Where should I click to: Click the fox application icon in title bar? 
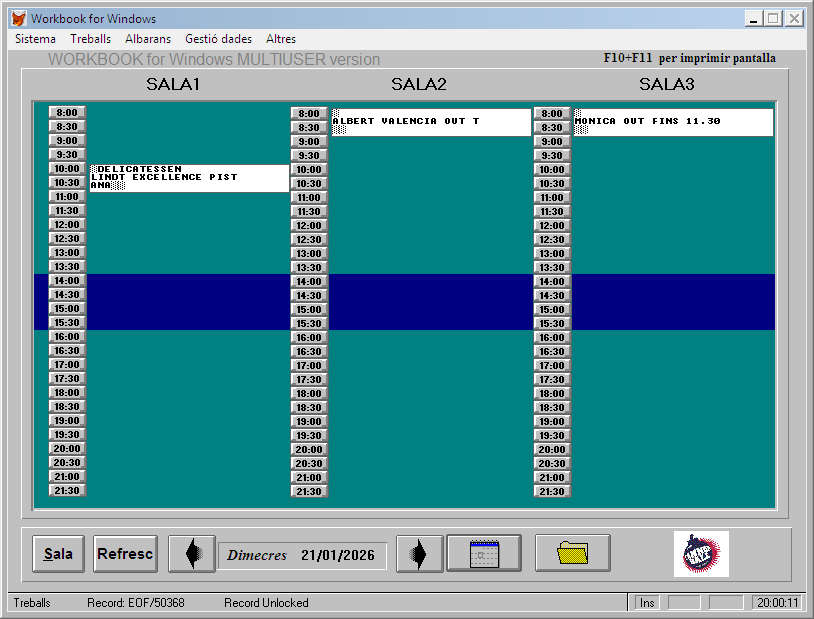click(18, 19)
